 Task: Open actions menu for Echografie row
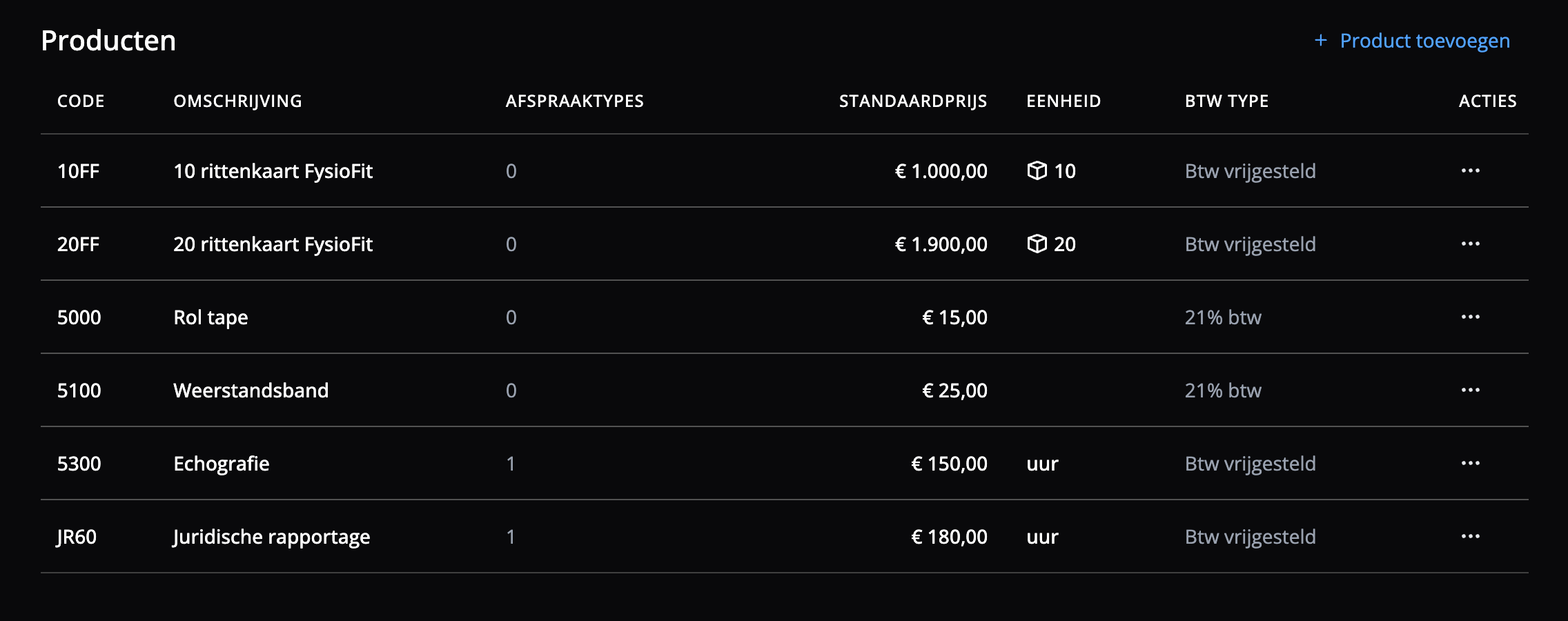coord(1470,463)
